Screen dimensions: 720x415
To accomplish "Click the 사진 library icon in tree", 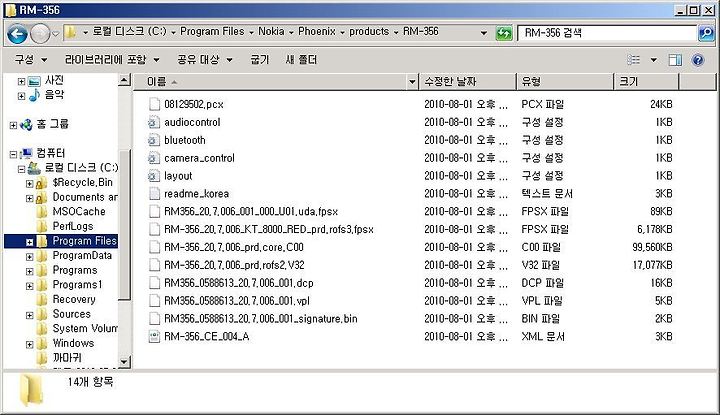I will [x=34, y=81].
